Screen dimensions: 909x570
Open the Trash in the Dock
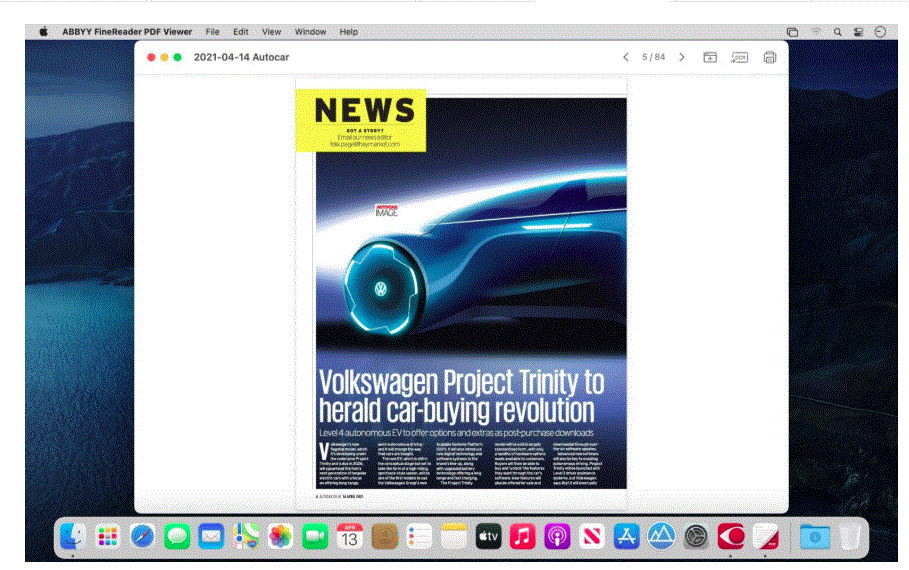(x=850, y=536)
